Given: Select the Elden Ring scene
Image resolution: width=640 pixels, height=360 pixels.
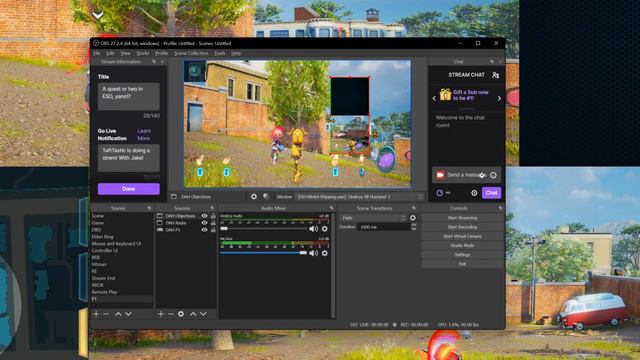Looking at the screenshot, I should pyautogui.click(x=102, y=237).
